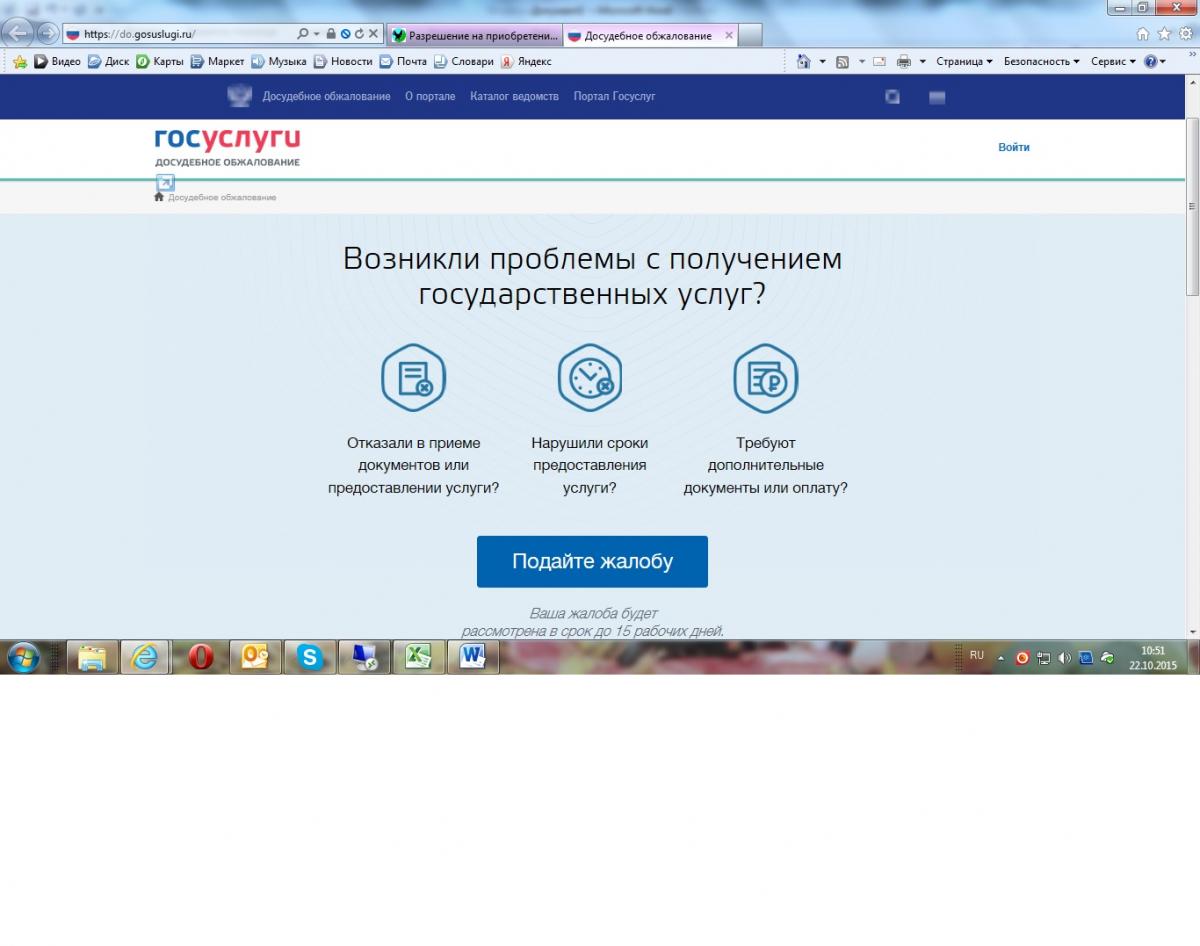Click the refused documents icon
The image size is (1200, 946).
[x=413, y=378]
